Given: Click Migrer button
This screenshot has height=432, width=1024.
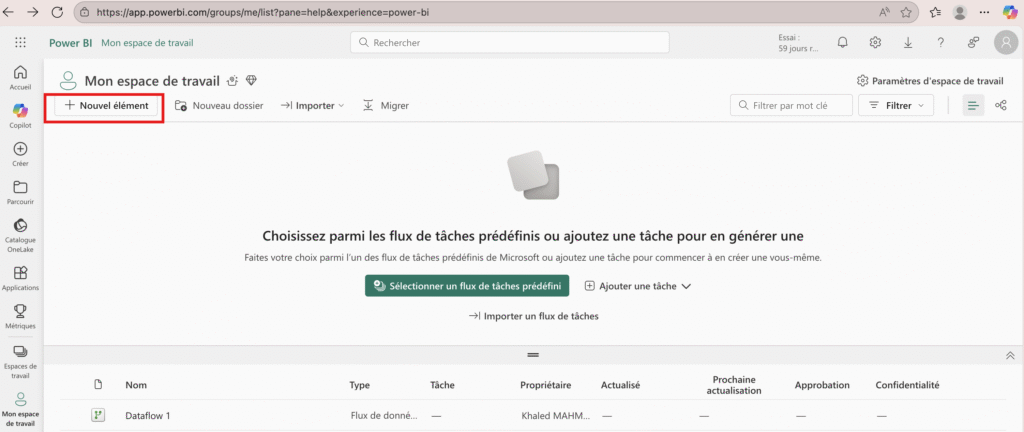Looking at the screenshot, I should [x=385, y=105].
